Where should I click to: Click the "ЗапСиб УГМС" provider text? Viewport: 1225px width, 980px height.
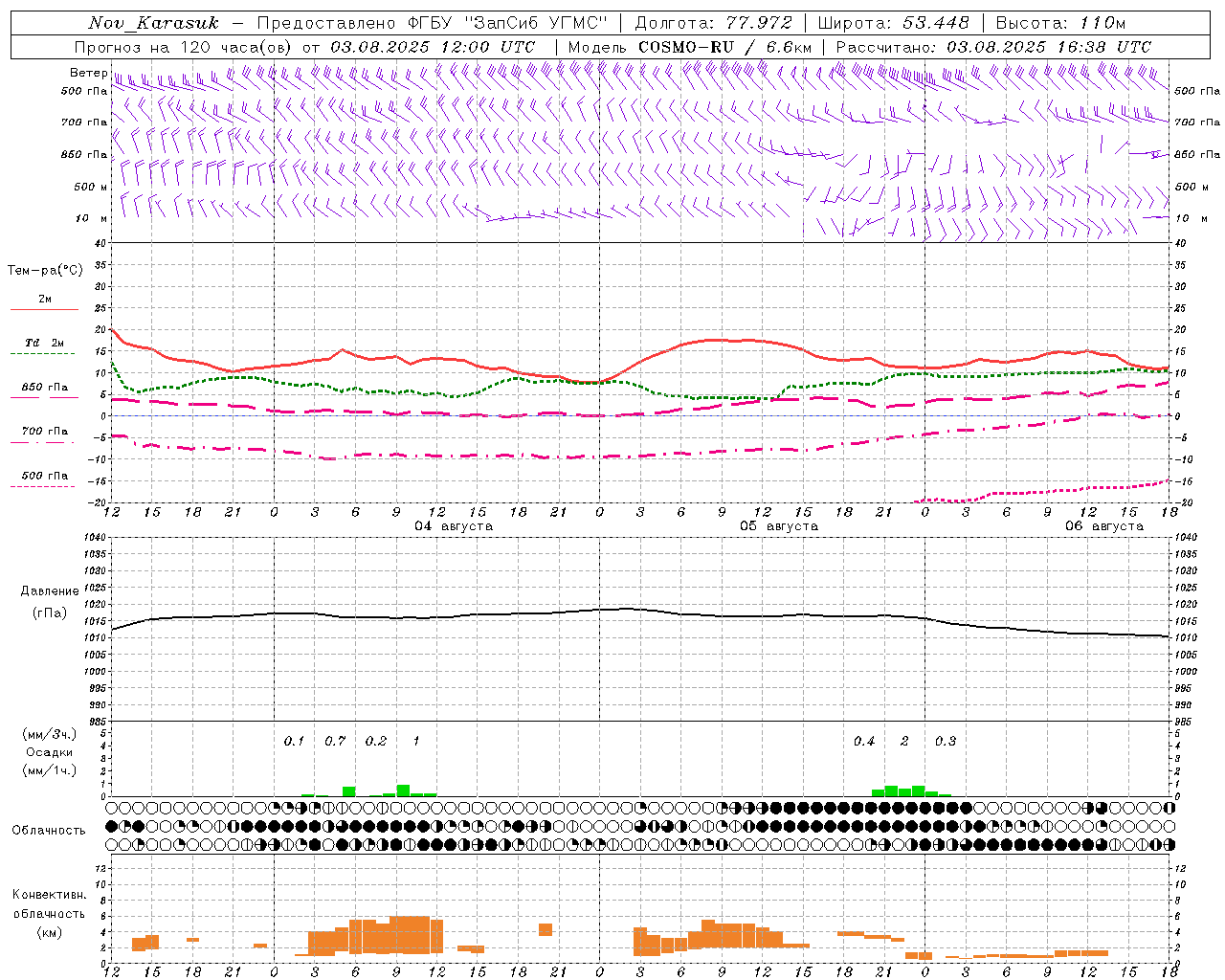(536, 23)
